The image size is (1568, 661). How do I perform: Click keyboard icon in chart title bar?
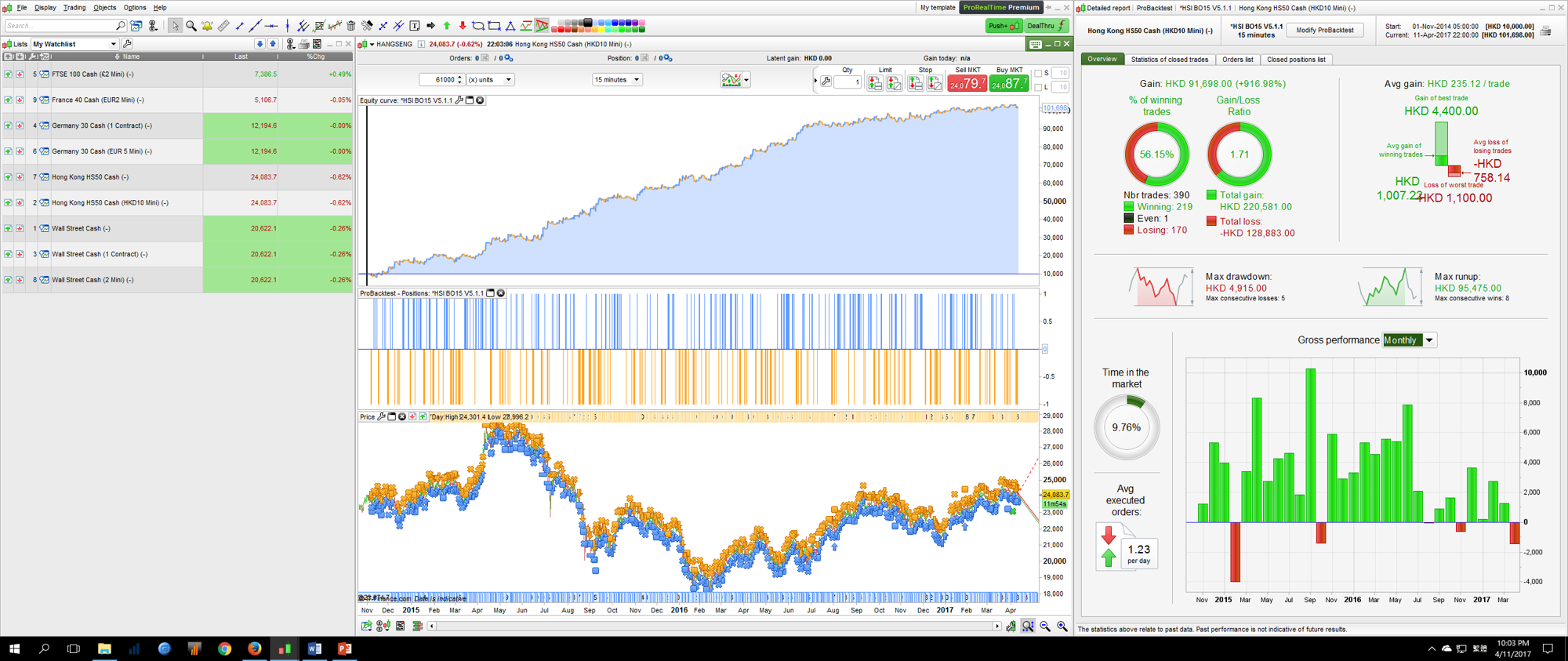tap(1036, 44)
